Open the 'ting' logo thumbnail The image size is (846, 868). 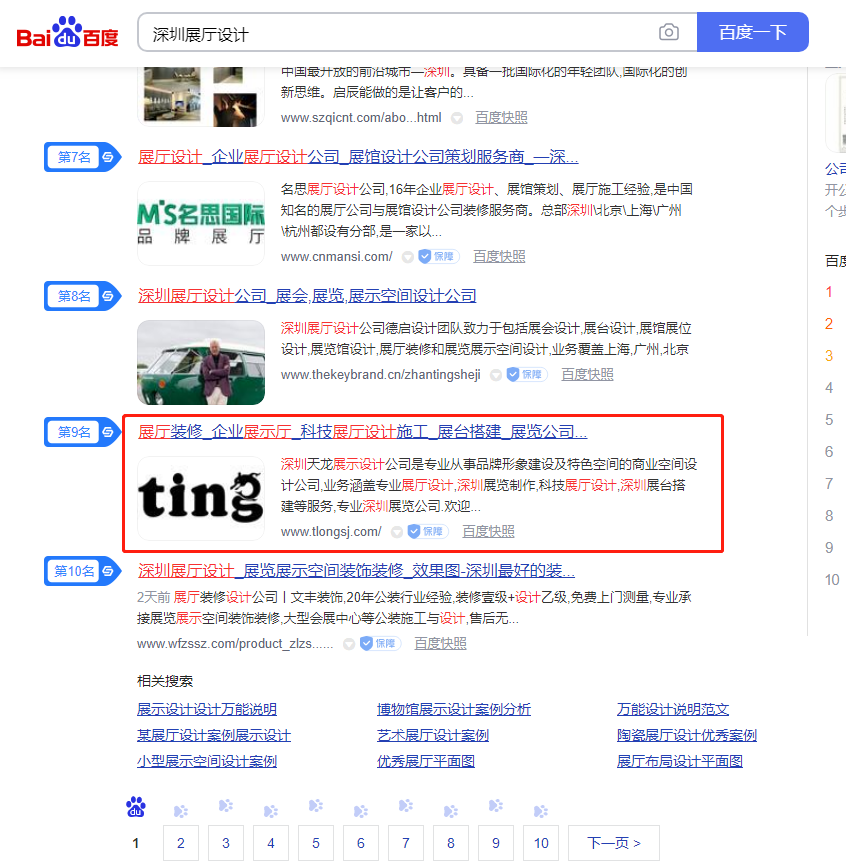pyautogui.click(x=201, y=498)
